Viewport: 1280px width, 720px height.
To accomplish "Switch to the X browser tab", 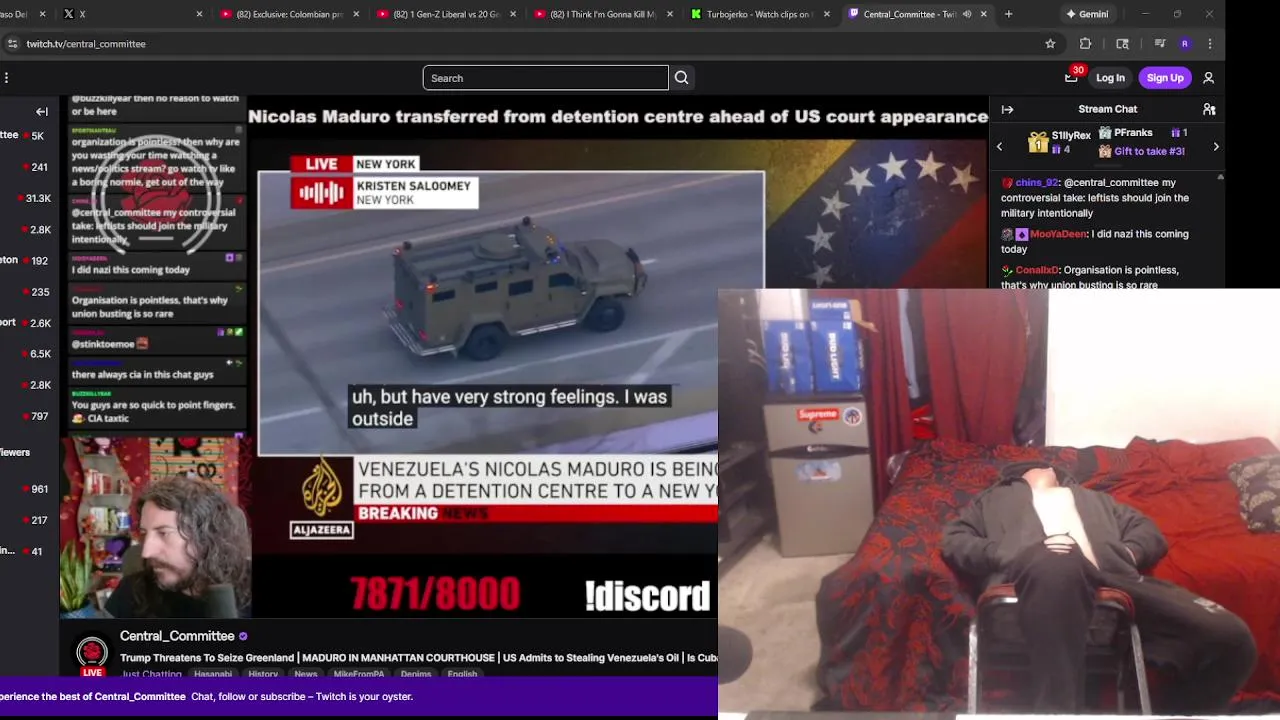I will point(130,14).
